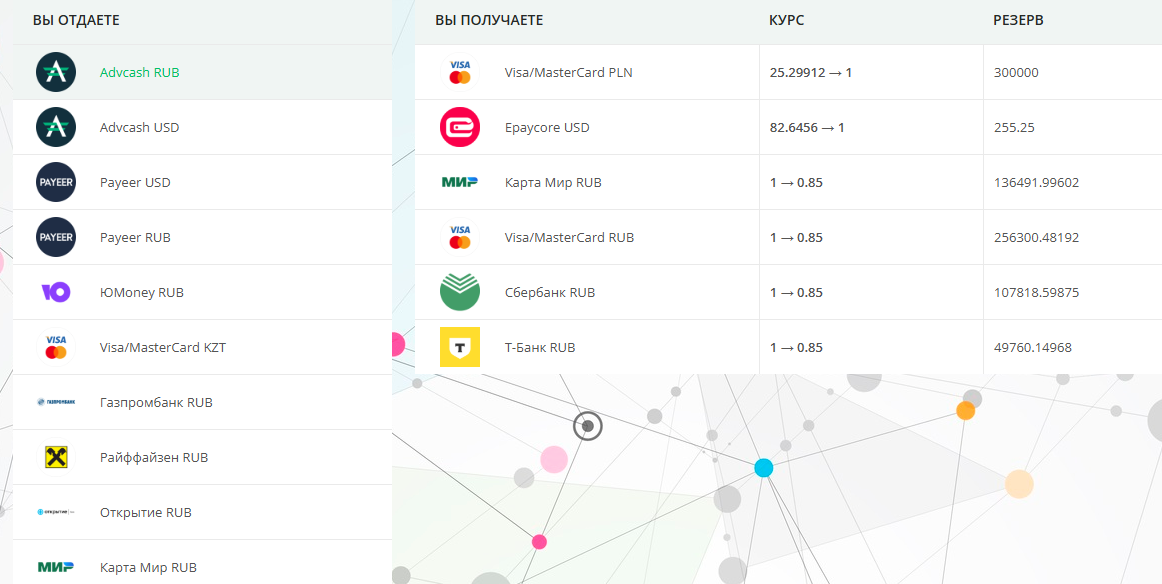Select Райффайзен RUB in give list
The width and height of the screenshot is (1162, 584).
point(202,457)
